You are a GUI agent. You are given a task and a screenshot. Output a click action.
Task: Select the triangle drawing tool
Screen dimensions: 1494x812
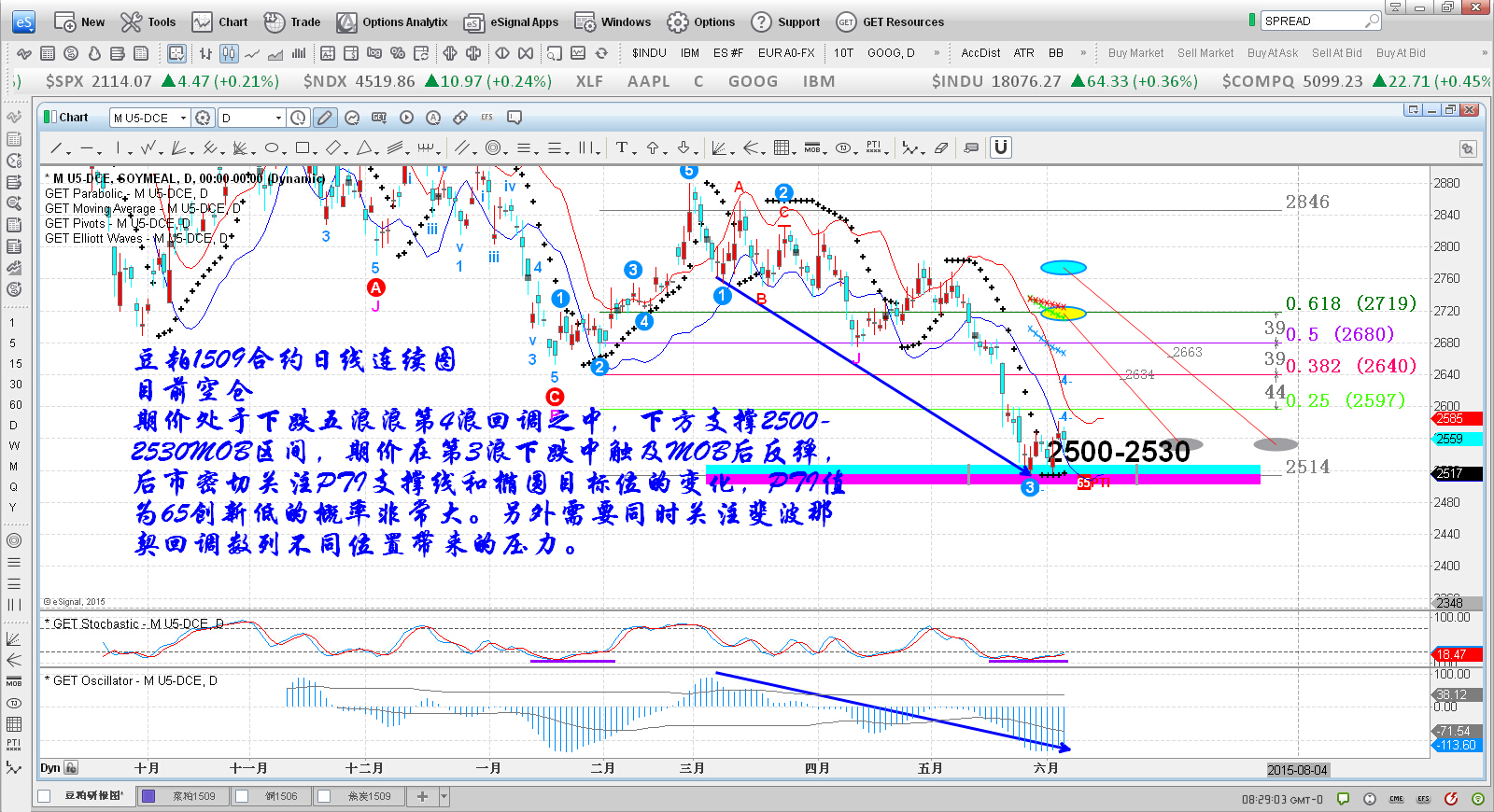pyautogui.click(x=364, y=147)
